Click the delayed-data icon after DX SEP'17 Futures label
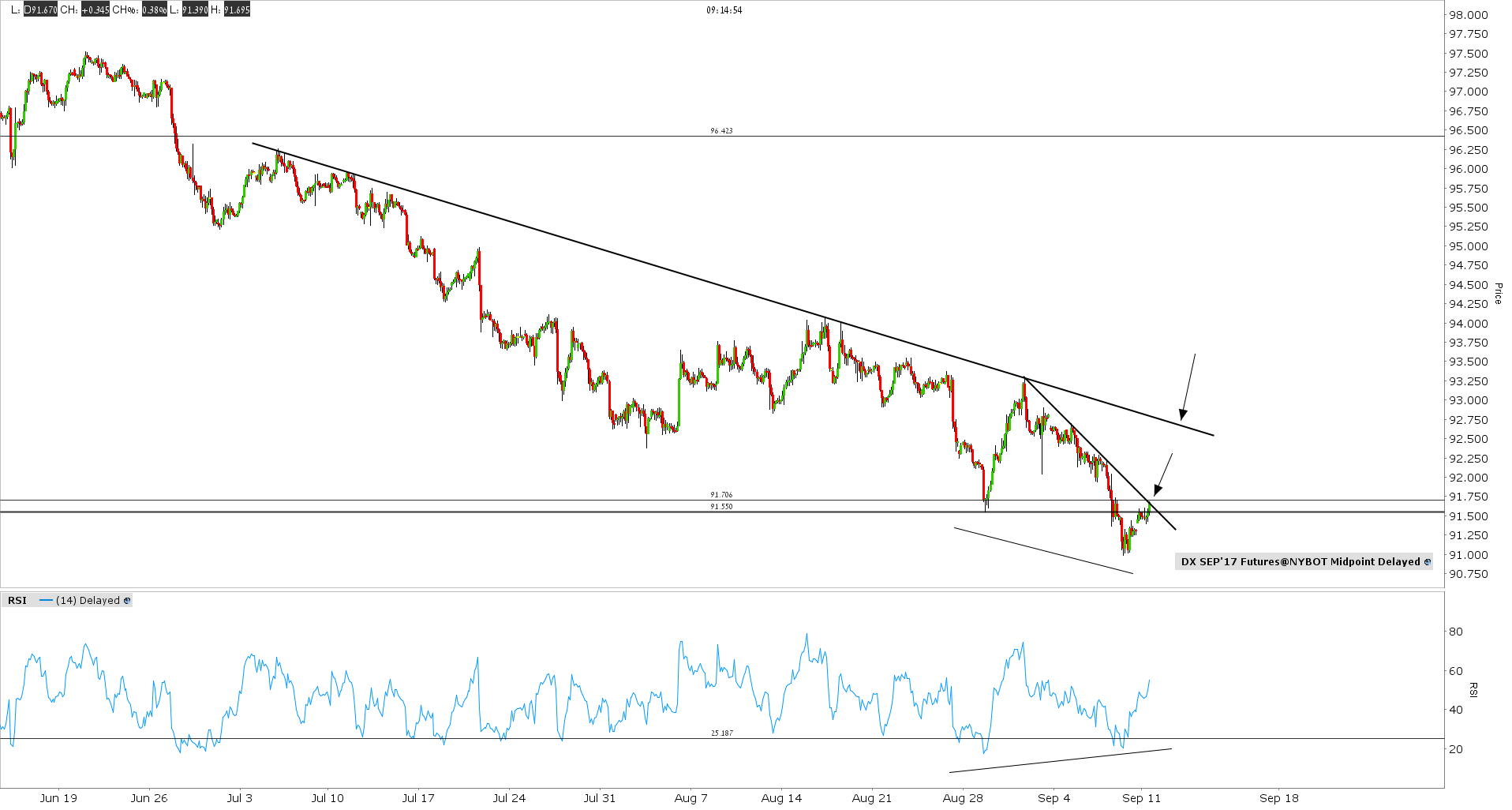 (x=1427, y=562)
